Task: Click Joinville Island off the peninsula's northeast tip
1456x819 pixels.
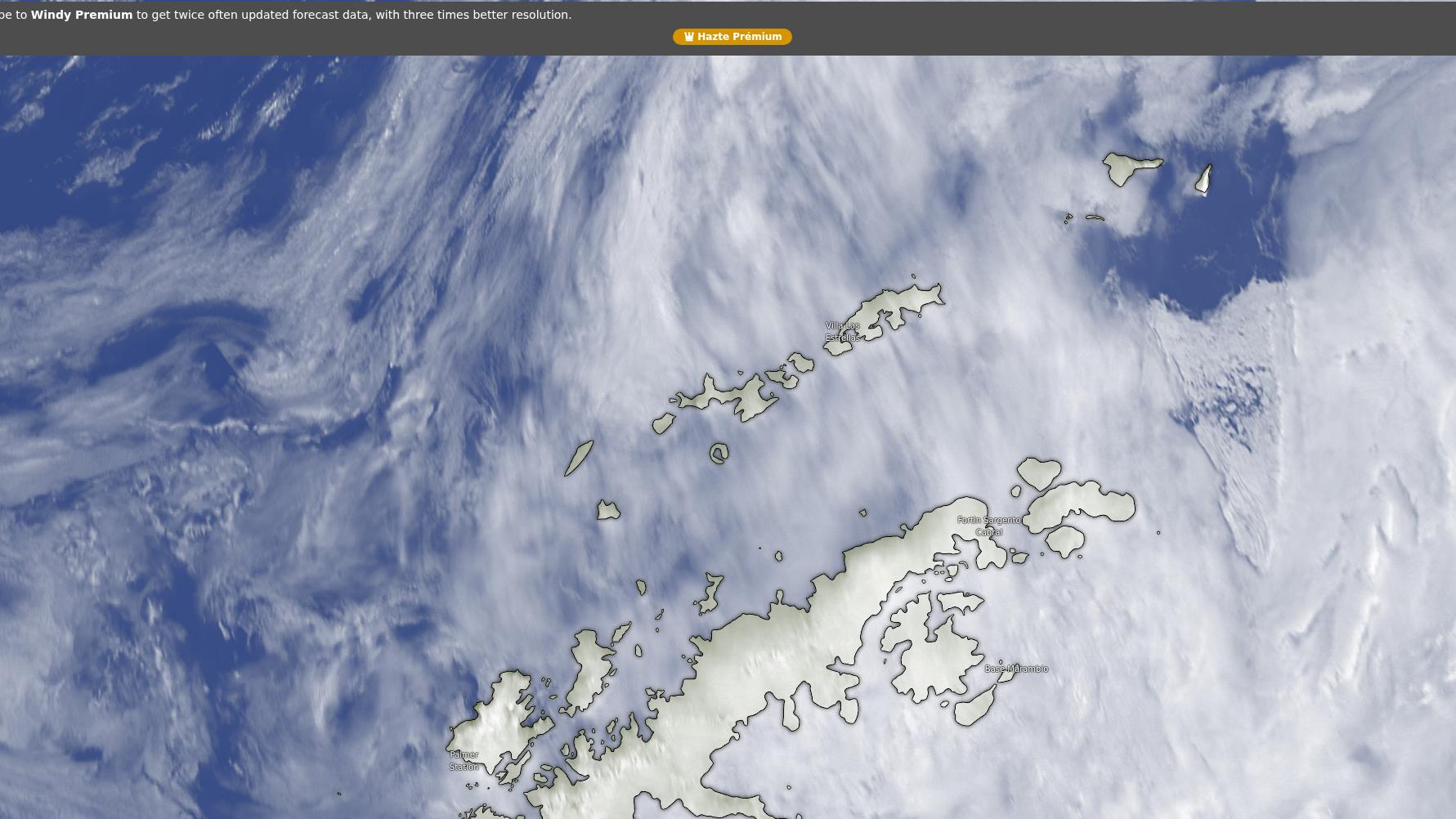Action: point(1079,501)
